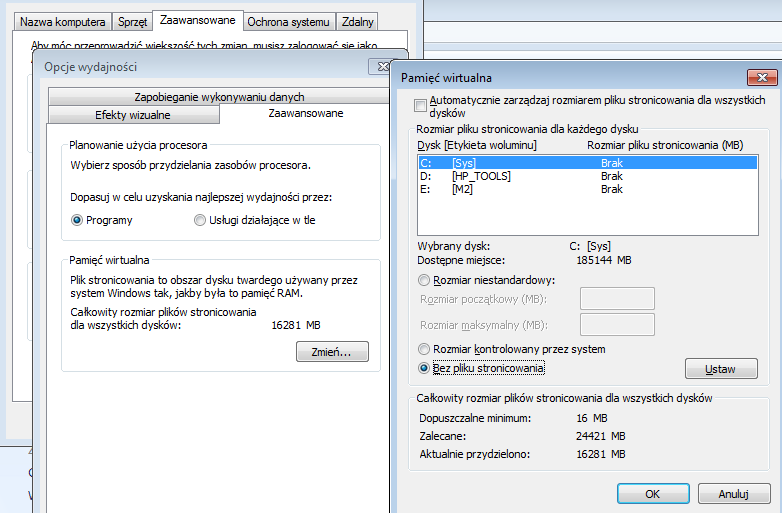
Task: Enable automatic paging file size management checkbox
Action: pos(420,105)
